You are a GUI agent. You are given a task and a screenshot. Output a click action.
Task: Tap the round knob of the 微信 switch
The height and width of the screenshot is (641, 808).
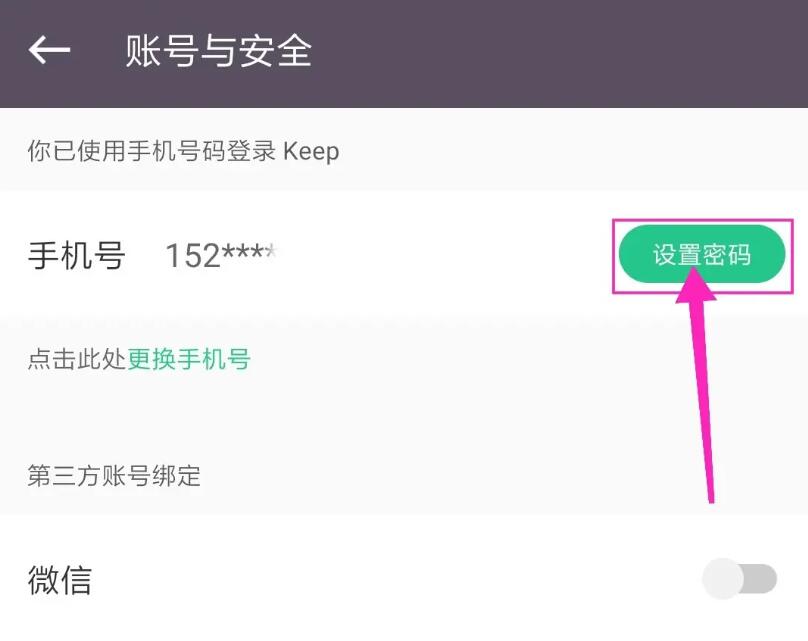(x=723, y=579)
